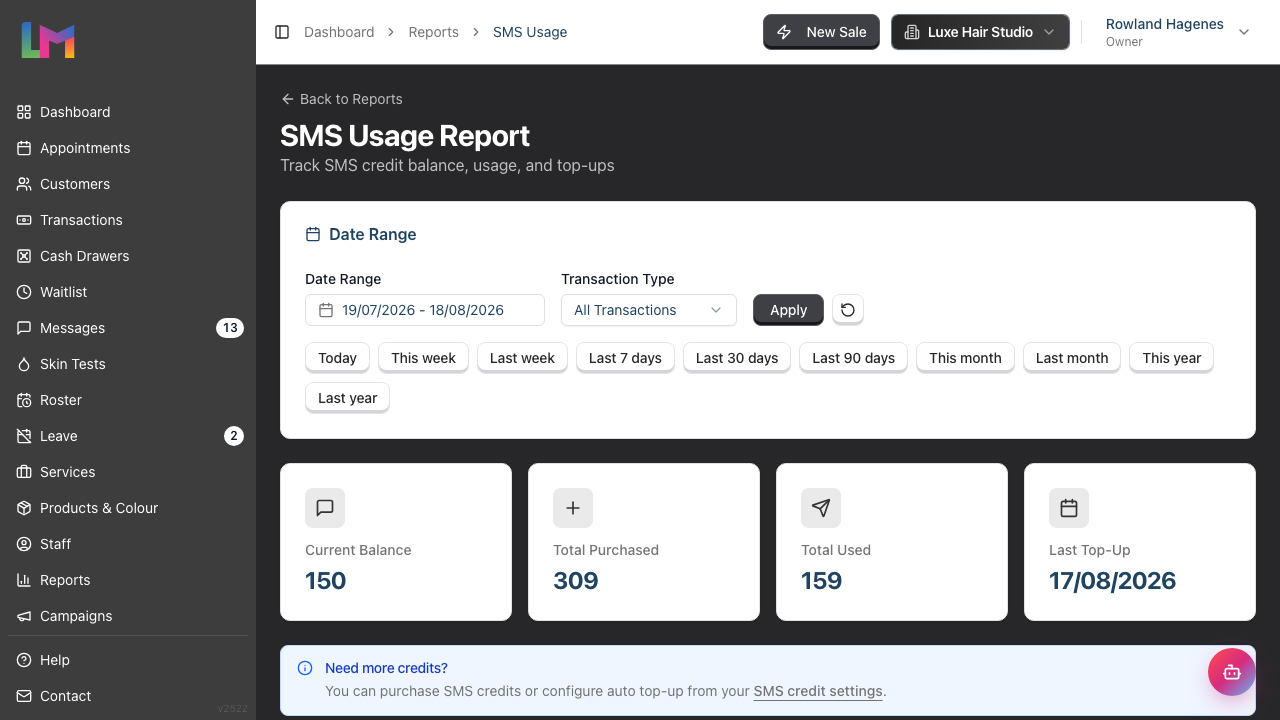The height and width of the screenshot is (720, 1280).
Task: Click the Staff person icon
Action: coord(24,544)
